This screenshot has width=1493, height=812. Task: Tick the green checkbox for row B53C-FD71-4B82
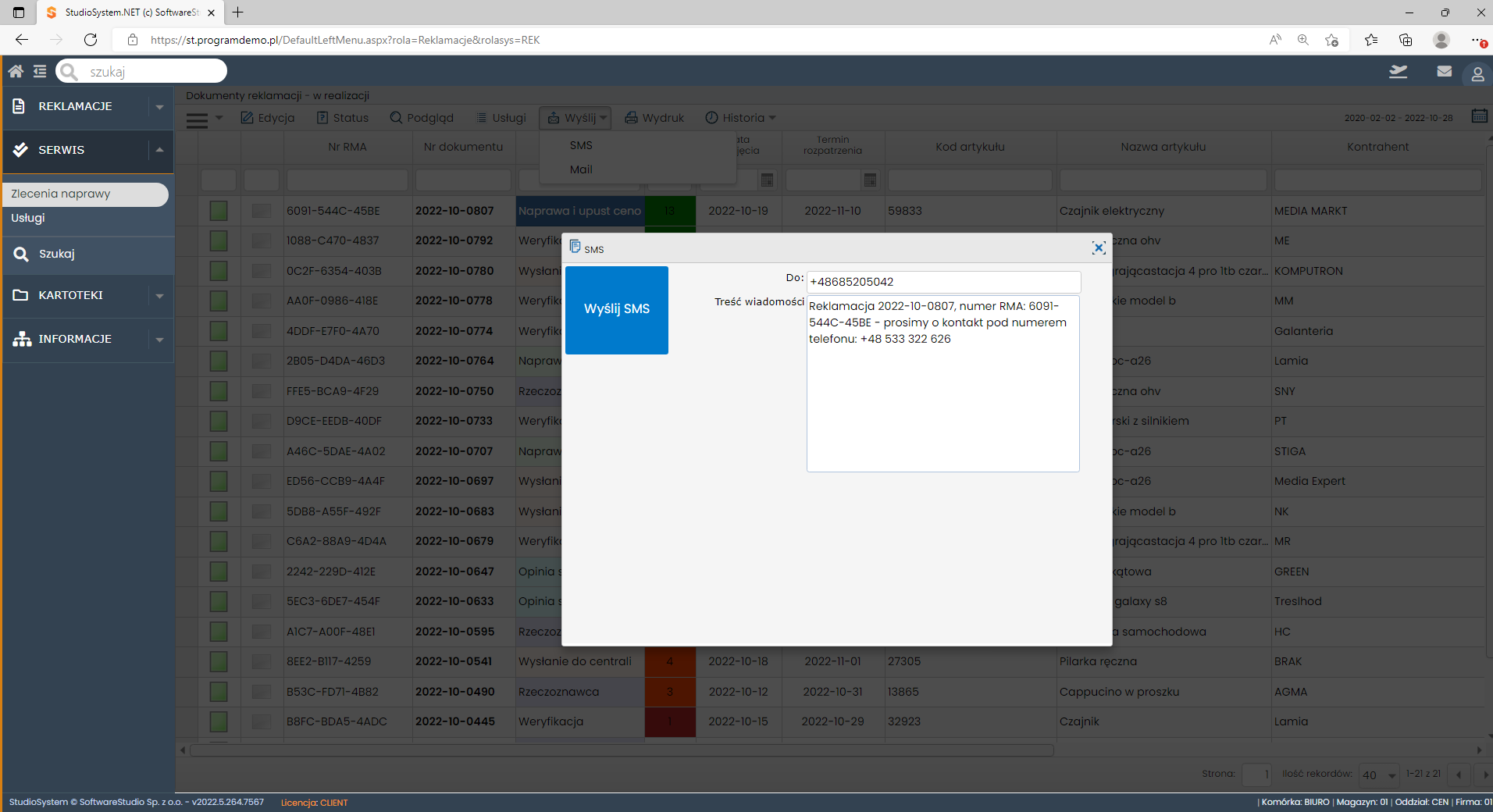tap(219, 692)
